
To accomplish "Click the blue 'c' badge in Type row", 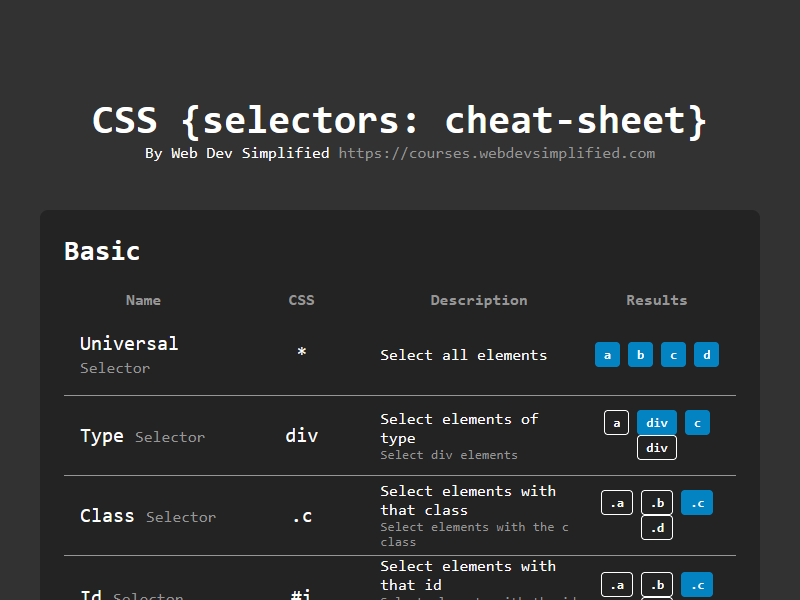I will click(x=697, y=423).
